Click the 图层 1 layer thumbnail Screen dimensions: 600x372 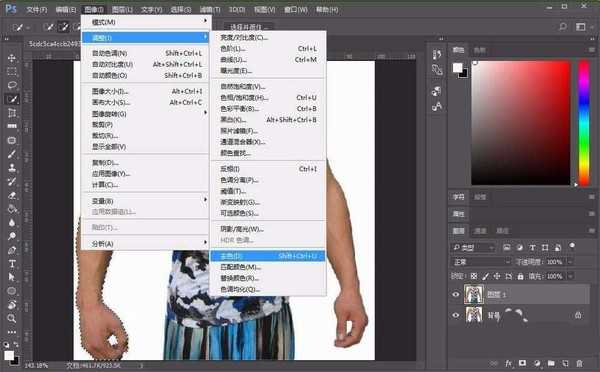pos(474,294)
